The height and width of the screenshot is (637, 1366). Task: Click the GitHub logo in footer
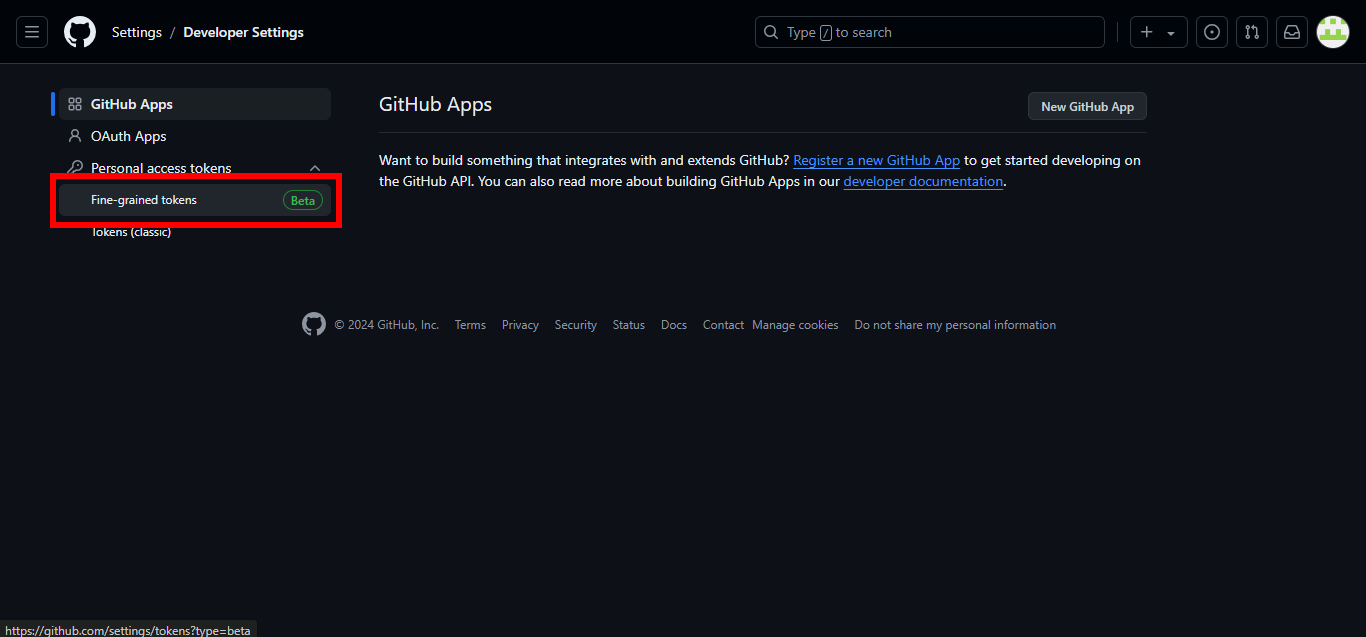pos(314,325)
